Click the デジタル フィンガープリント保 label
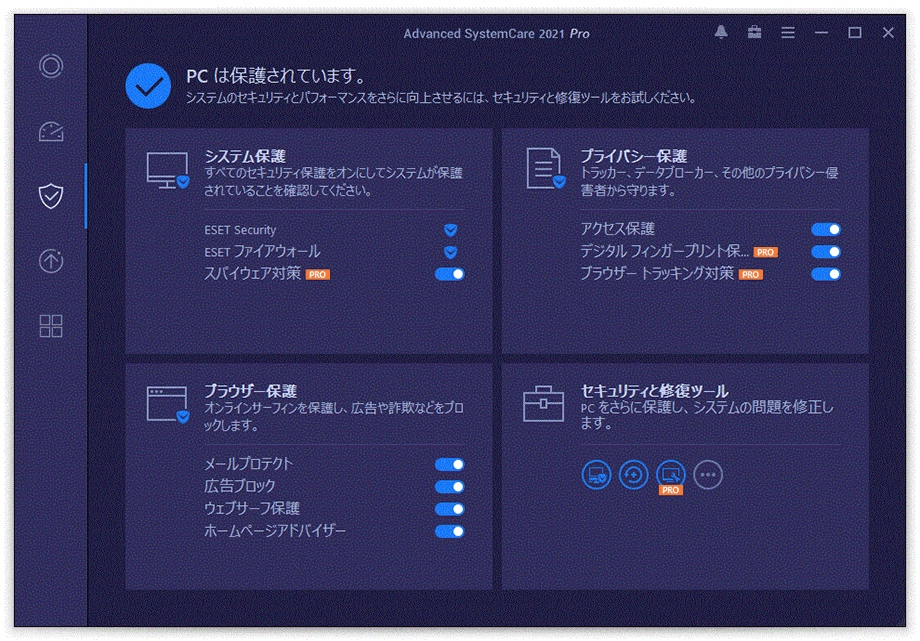The image size is (920, 641). pos(664,251)
